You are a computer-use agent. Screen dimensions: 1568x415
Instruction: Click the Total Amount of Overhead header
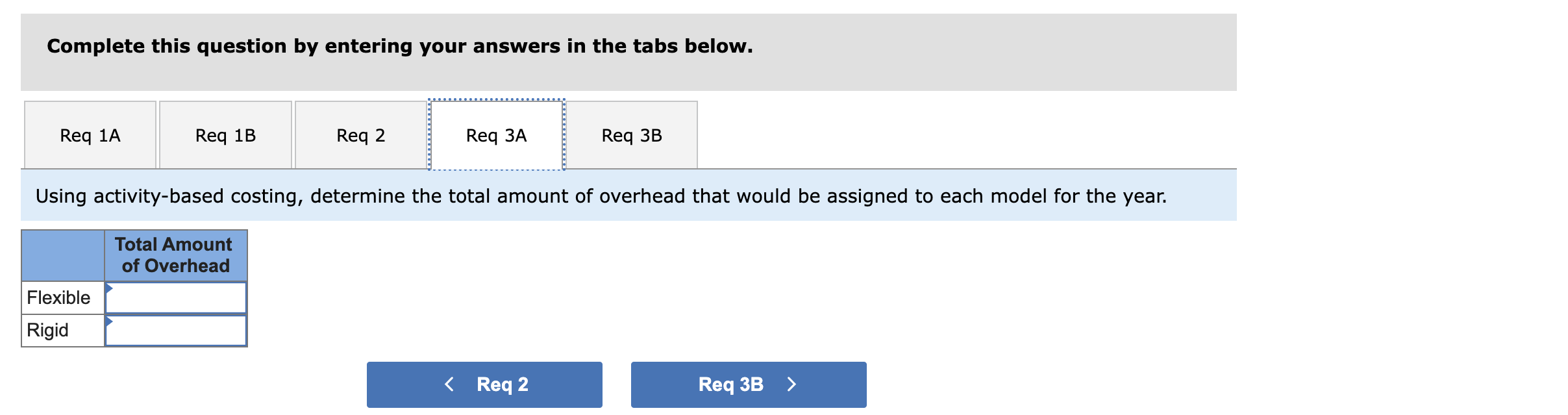pyautogui.click(x=175, y=256)
